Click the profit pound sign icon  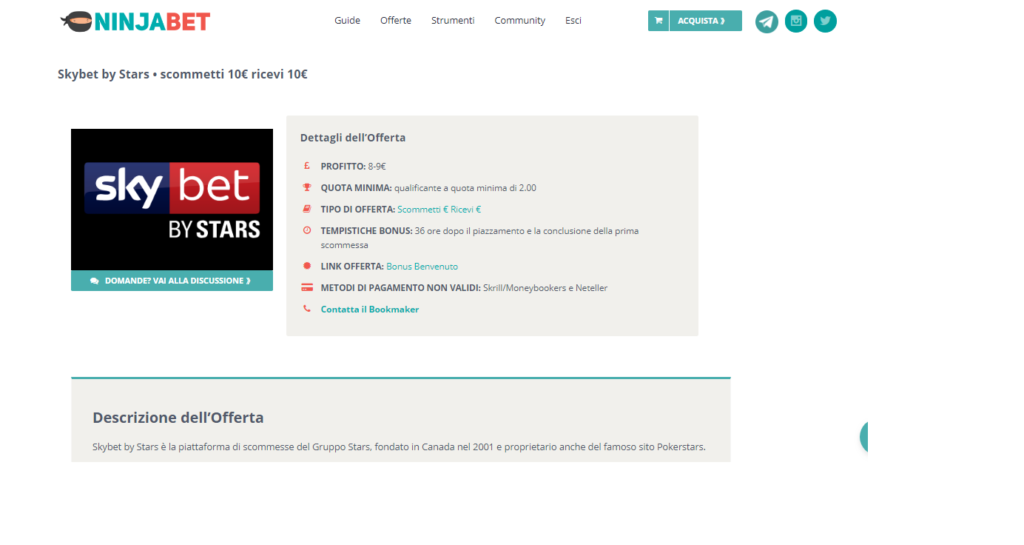pyautogui.click(x=307, y=166)
